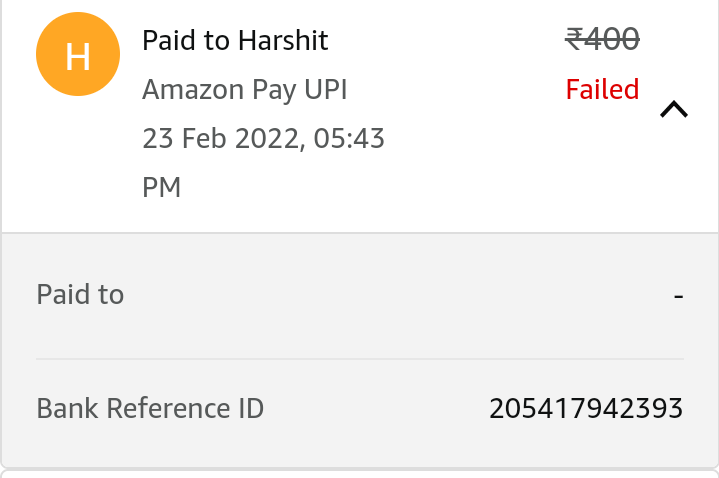Viewport: 719px width, 478px height.
Task: Select the Bank Reference ID label
Action: click(x=150, y=408)
